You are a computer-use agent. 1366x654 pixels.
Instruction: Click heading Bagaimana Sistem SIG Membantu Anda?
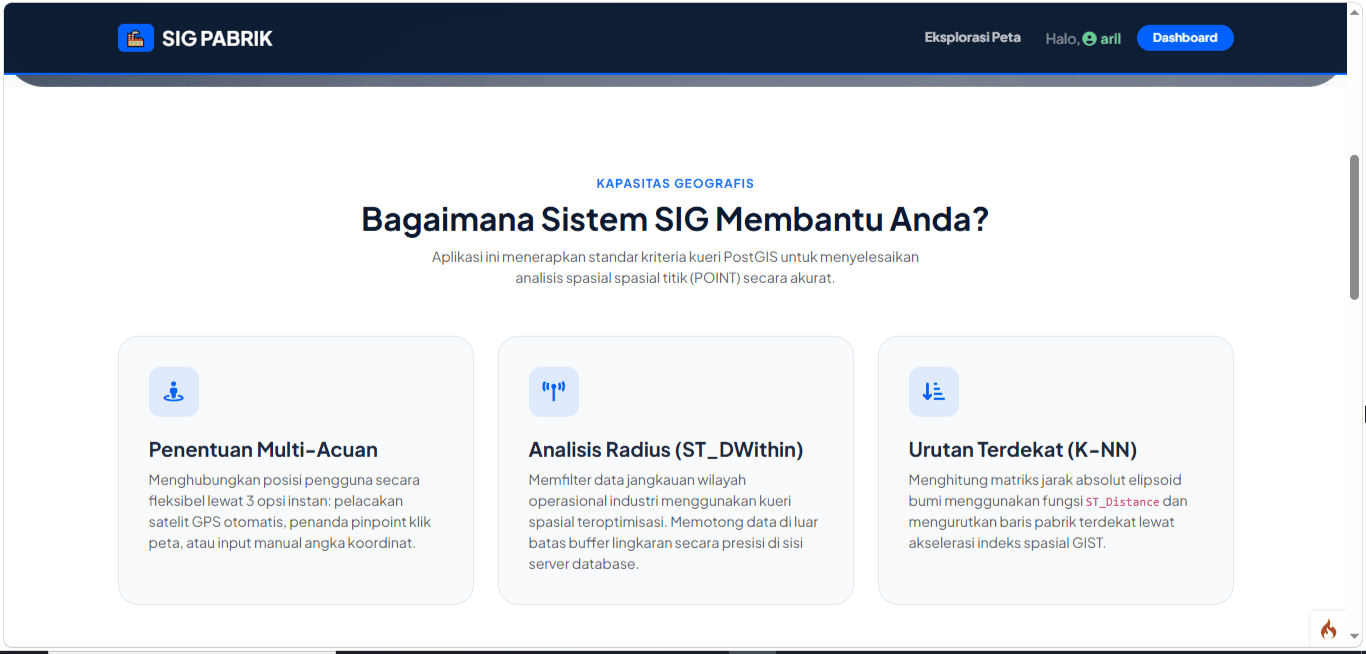point(675,219)
